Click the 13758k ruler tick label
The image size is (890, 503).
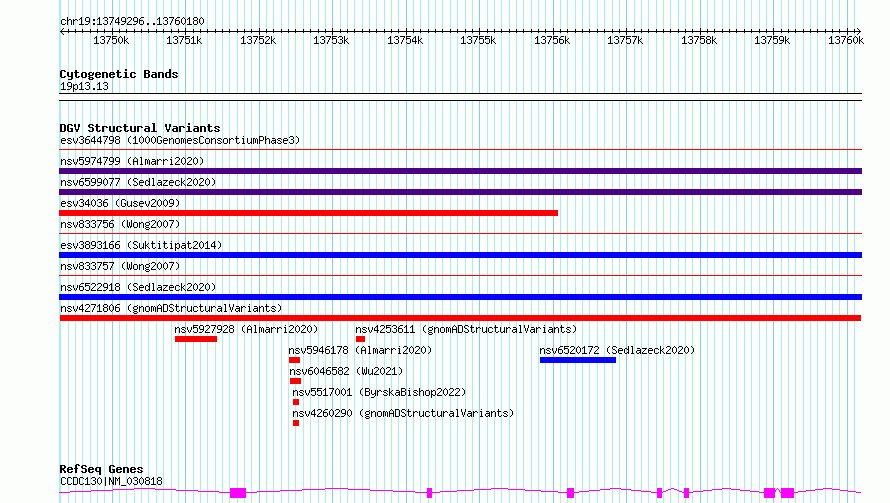coord(699,40)
